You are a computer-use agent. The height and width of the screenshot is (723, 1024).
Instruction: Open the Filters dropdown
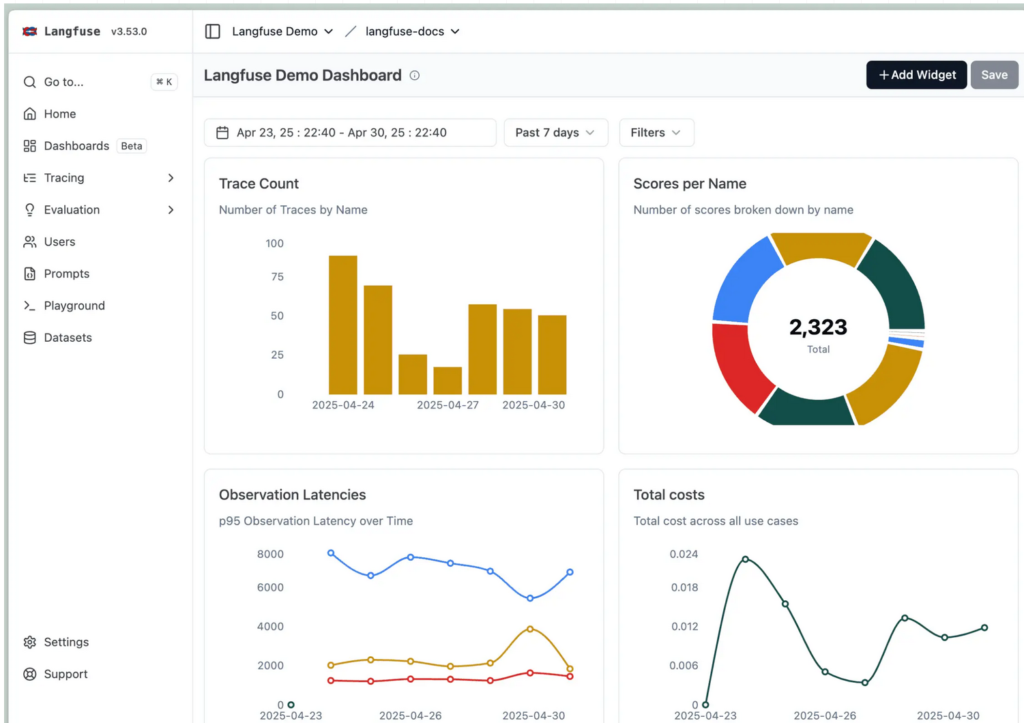pos(656,133)
